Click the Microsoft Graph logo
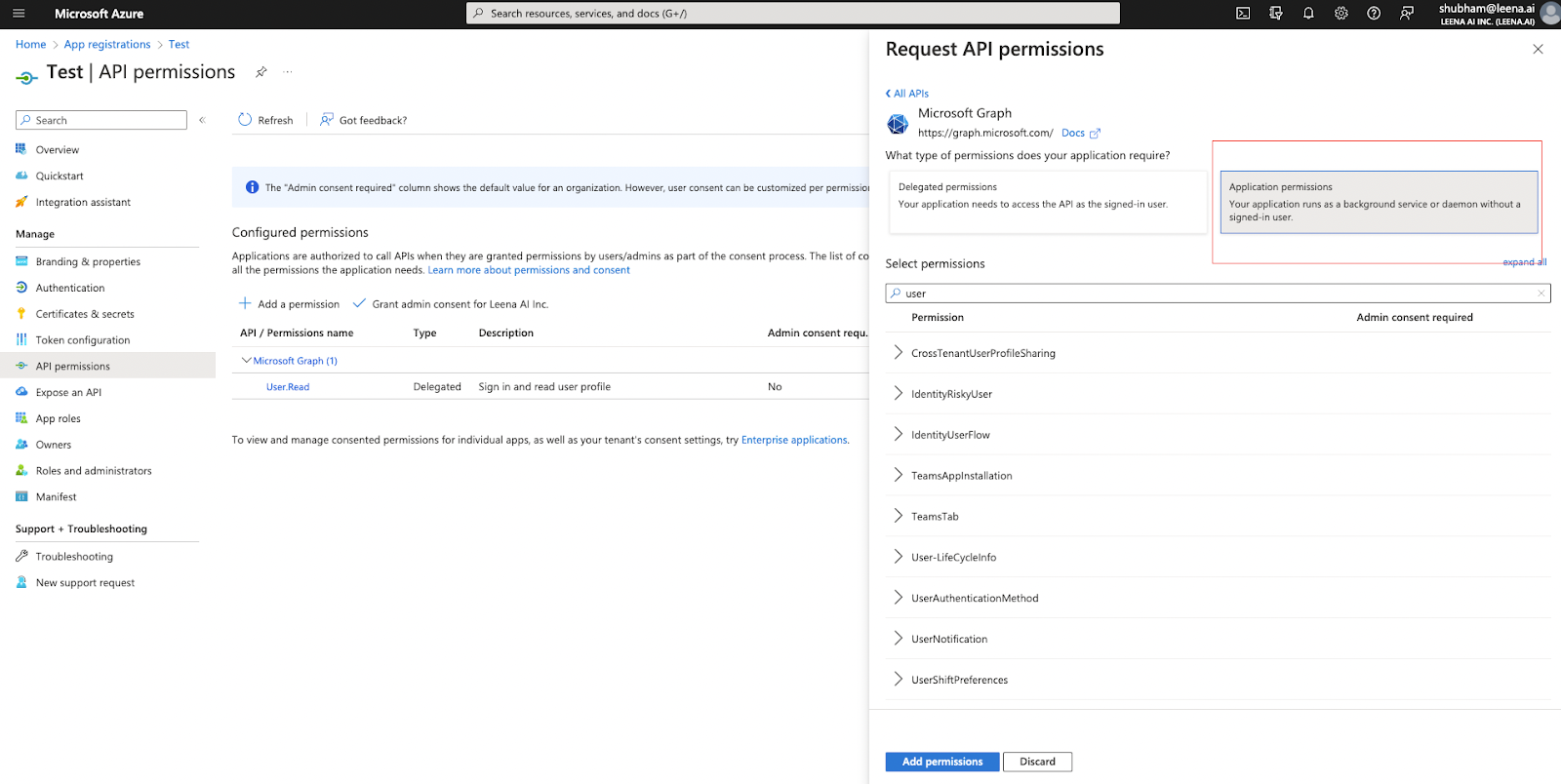 pyautogui.click(x=898, y=124)
